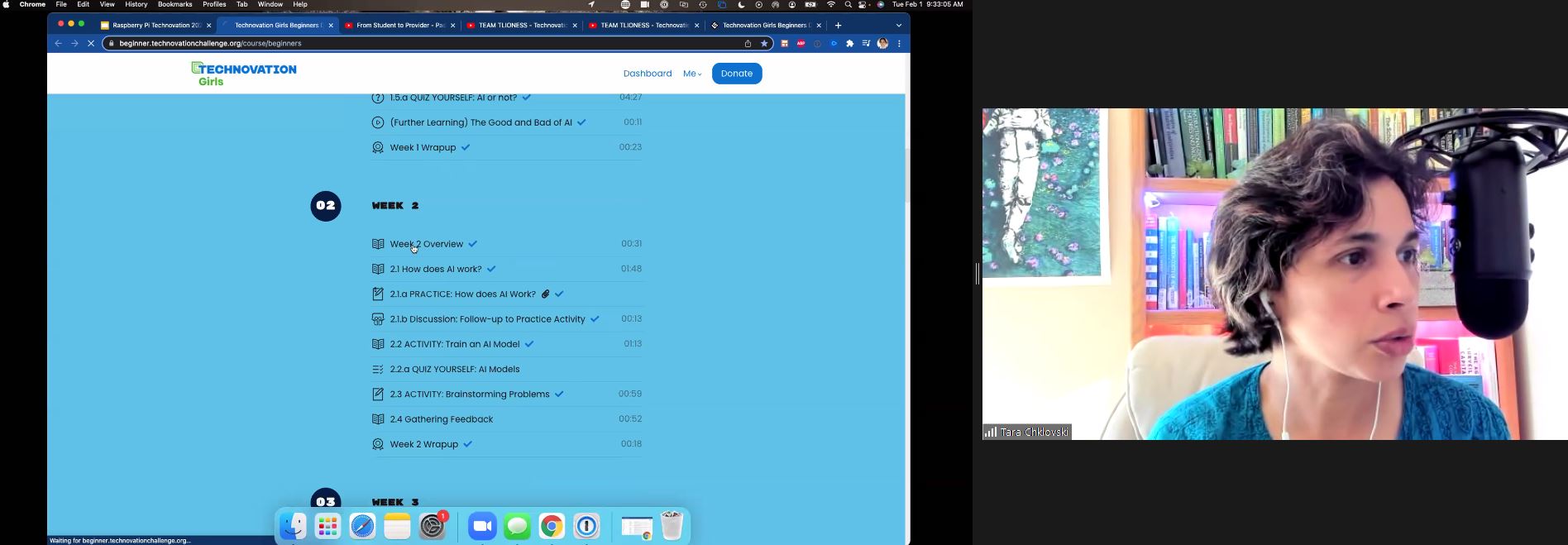Open the History menu
The height and width of the screenshot is (545, 1568).
pyautogui.click(x=136, y=5)
